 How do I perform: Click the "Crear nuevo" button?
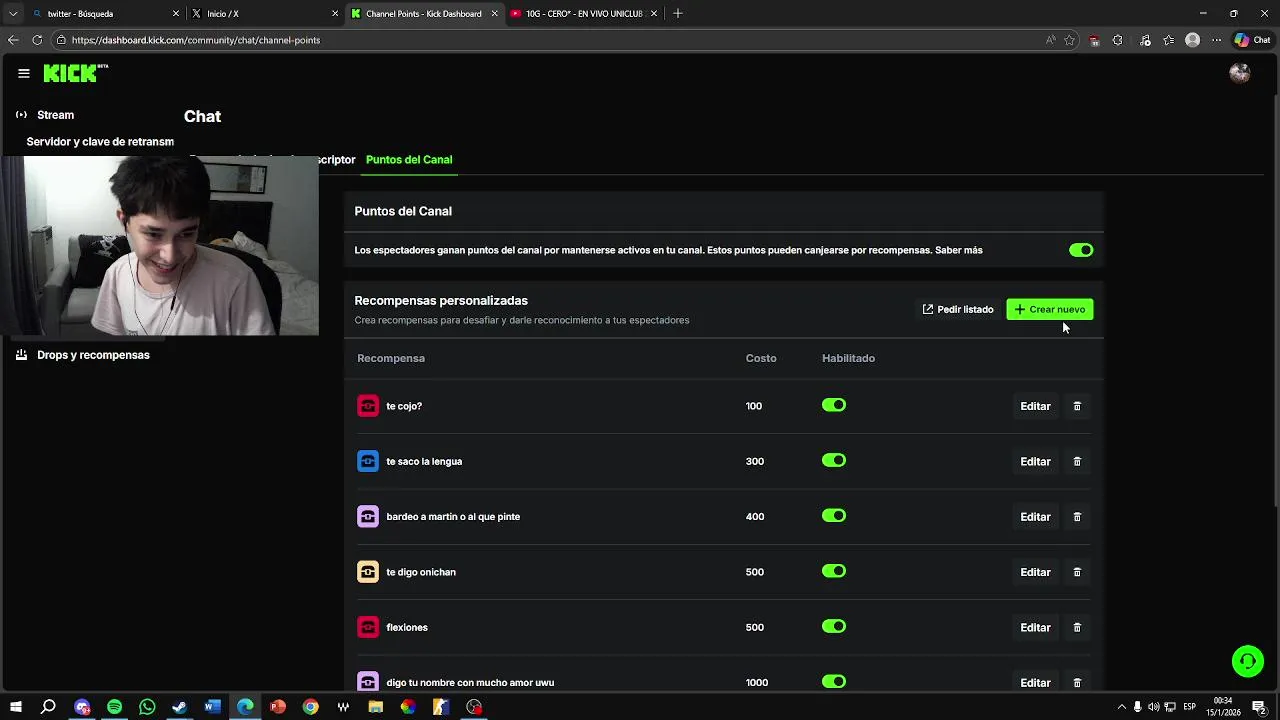click(x=1049, y=309)
